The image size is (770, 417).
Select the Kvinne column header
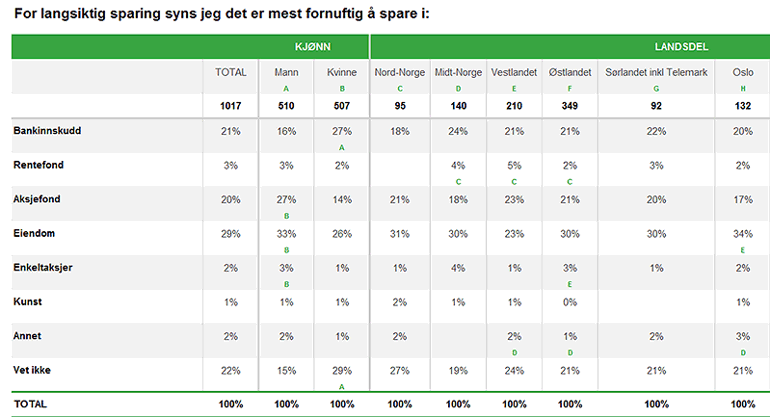pos(342,73)
